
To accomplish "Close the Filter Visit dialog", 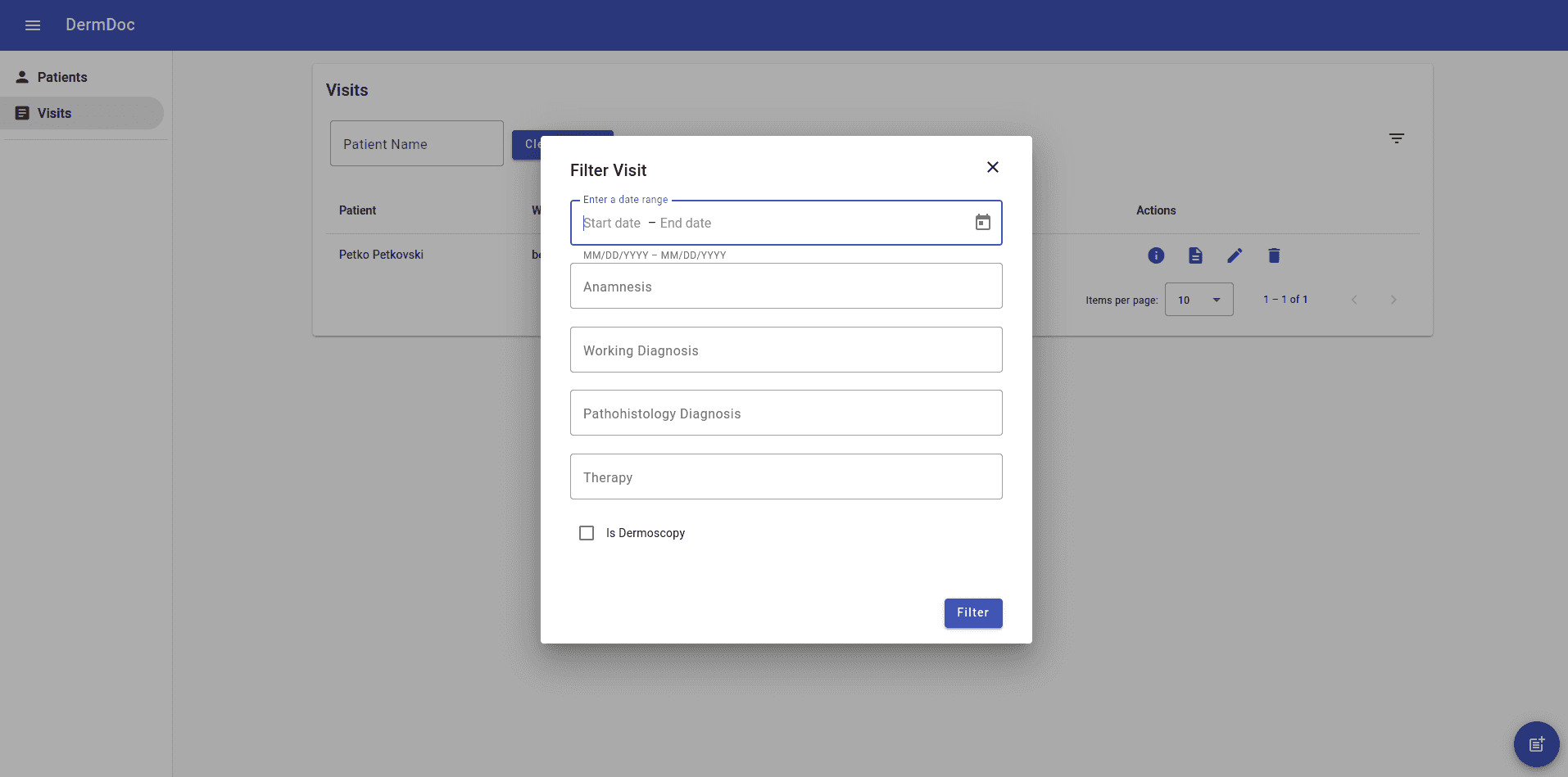I will 992,167.
